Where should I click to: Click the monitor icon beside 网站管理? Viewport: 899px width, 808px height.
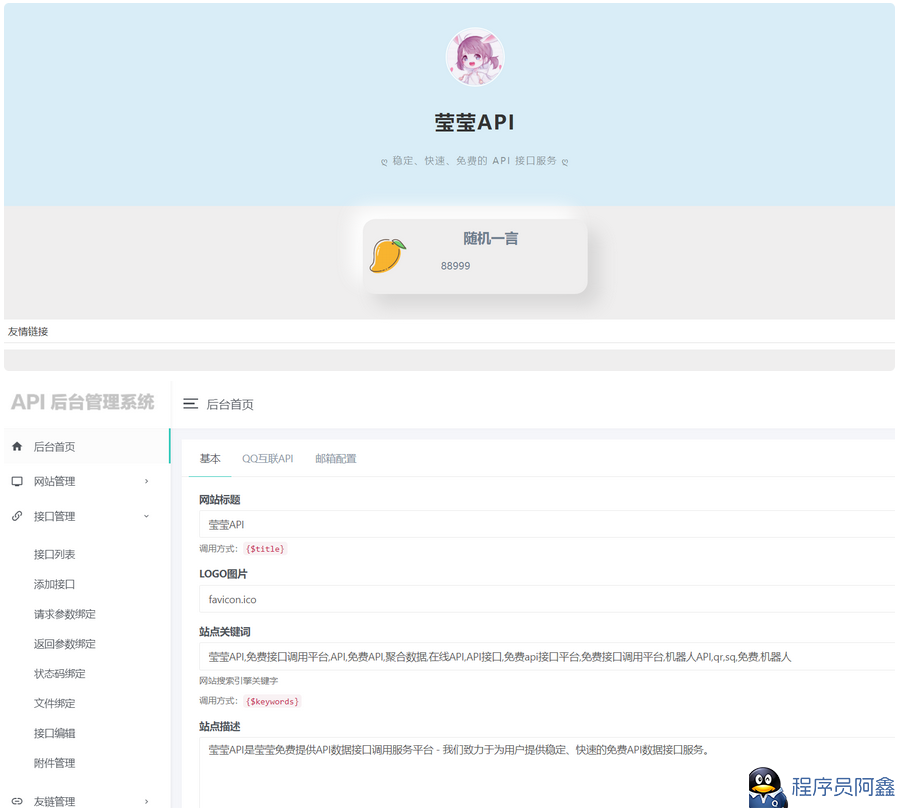coord(17,481)
